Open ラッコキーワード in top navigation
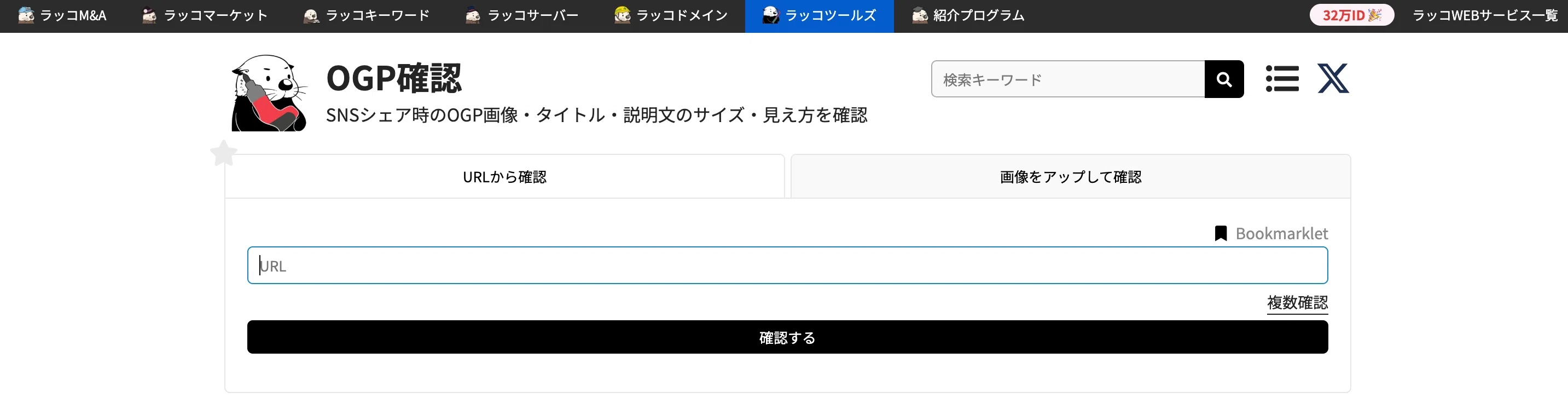The width and height of the screenshot is (1568, 404). pyautogui.click(x=367, y=16)
